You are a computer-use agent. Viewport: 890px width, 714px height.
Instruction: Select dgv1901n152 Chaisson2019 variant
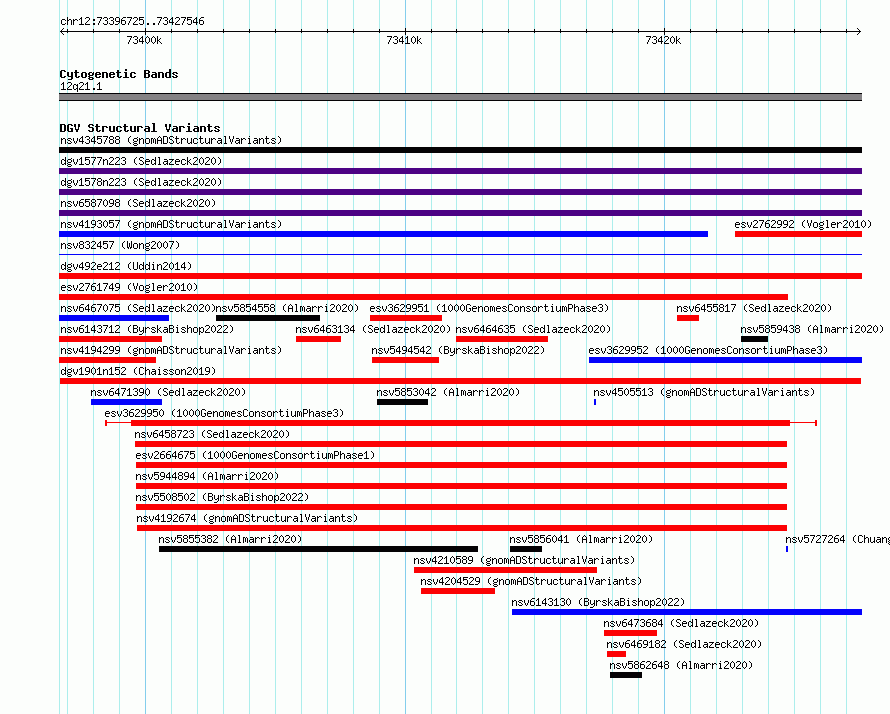[x=460, y=381]
